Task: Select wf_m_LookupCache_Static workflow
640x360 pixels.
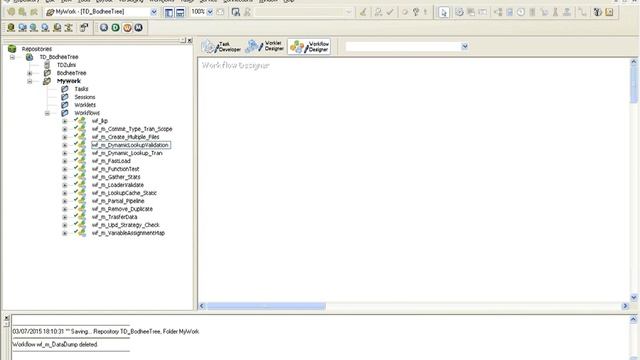Action: 124,193
